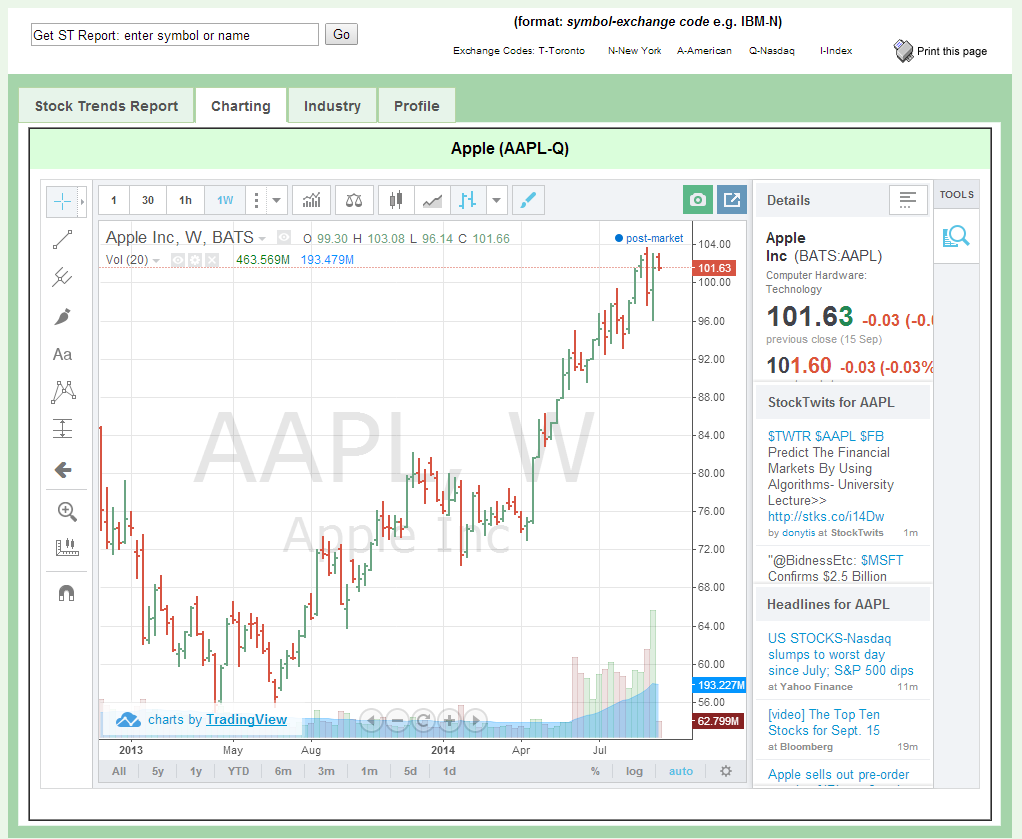Take a chart snapshot with camera icon
The height and width of the screenshot is (839, 1022).
[697, 199]
